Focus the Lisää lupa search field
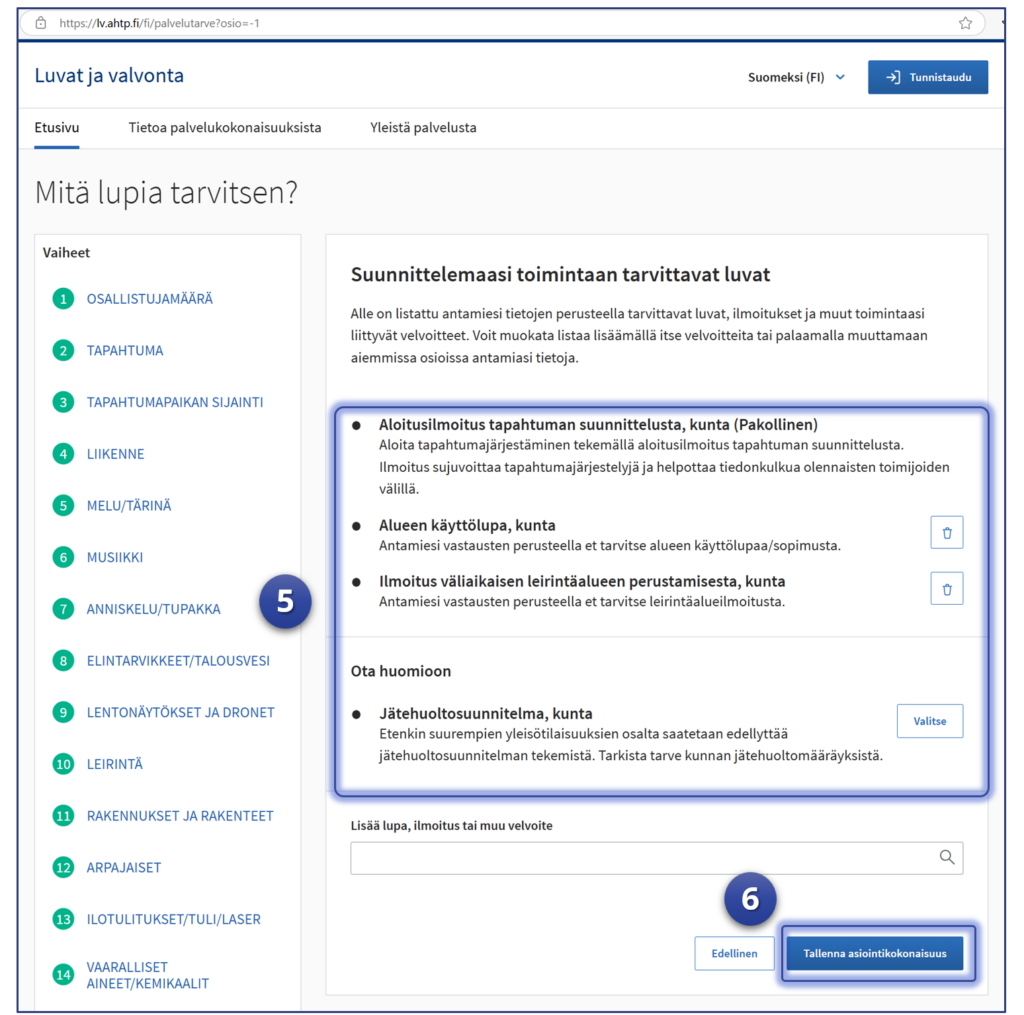Viewport: 1024px width, 1015px height. pyautogui.click(x=640, y=858)
